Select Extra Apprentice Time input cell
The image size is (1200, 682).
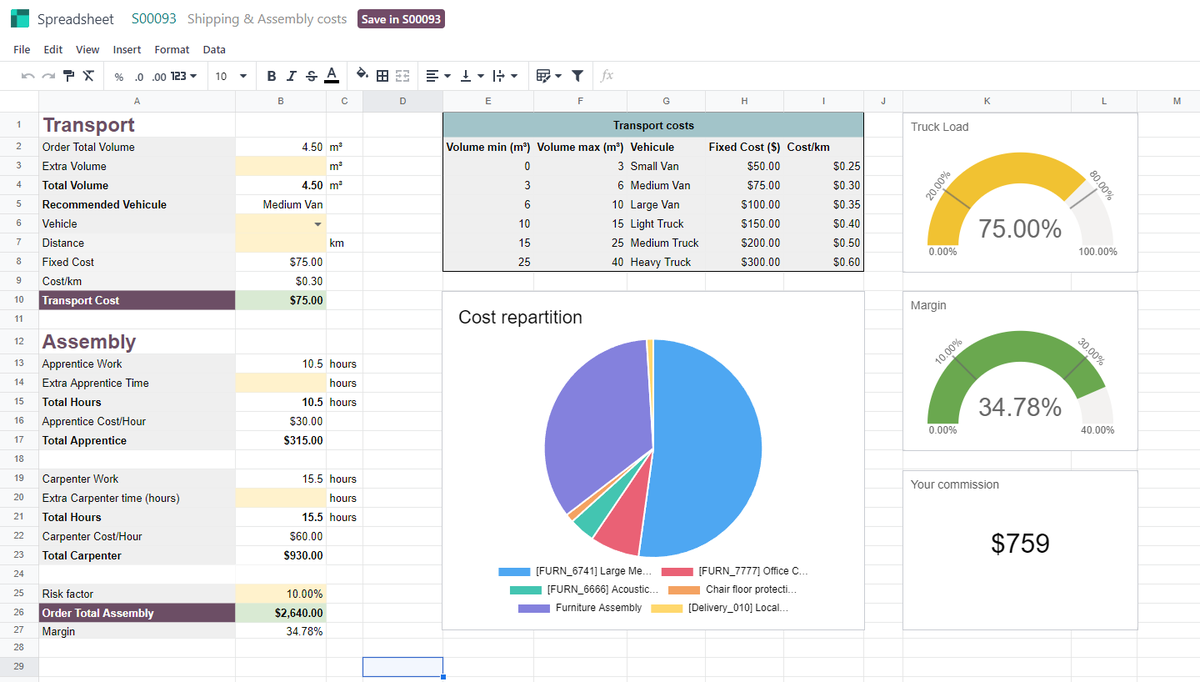[x=280, y=383]
